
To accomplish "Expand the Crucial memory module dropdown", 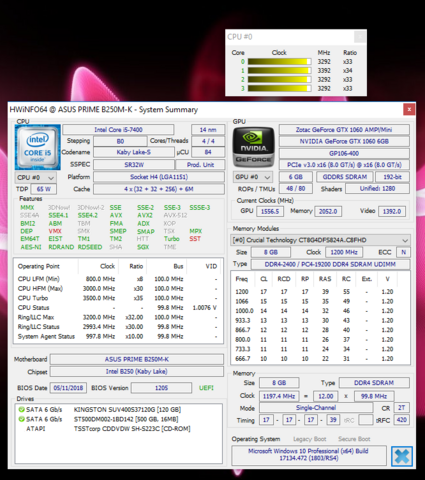I will click(320, 240).
